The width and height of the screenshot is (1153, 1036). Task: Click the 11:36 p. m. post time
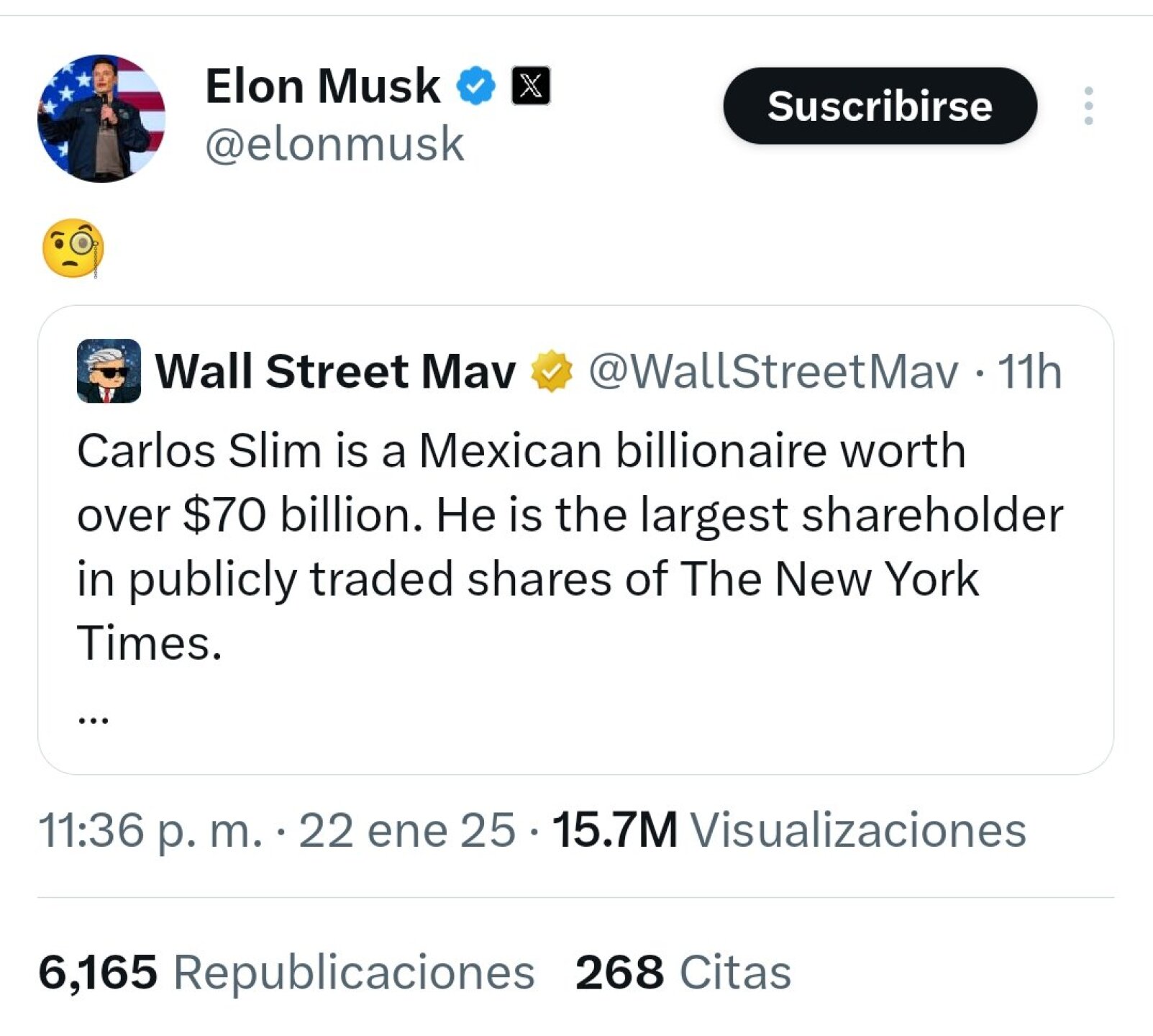[x=150, y=830]
